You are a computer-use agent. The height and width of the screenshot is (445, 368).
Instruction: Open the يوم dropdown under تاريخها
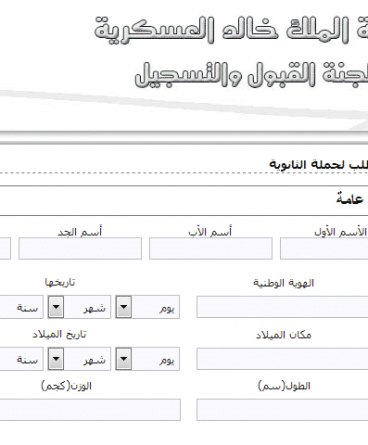tap(148, 307)
